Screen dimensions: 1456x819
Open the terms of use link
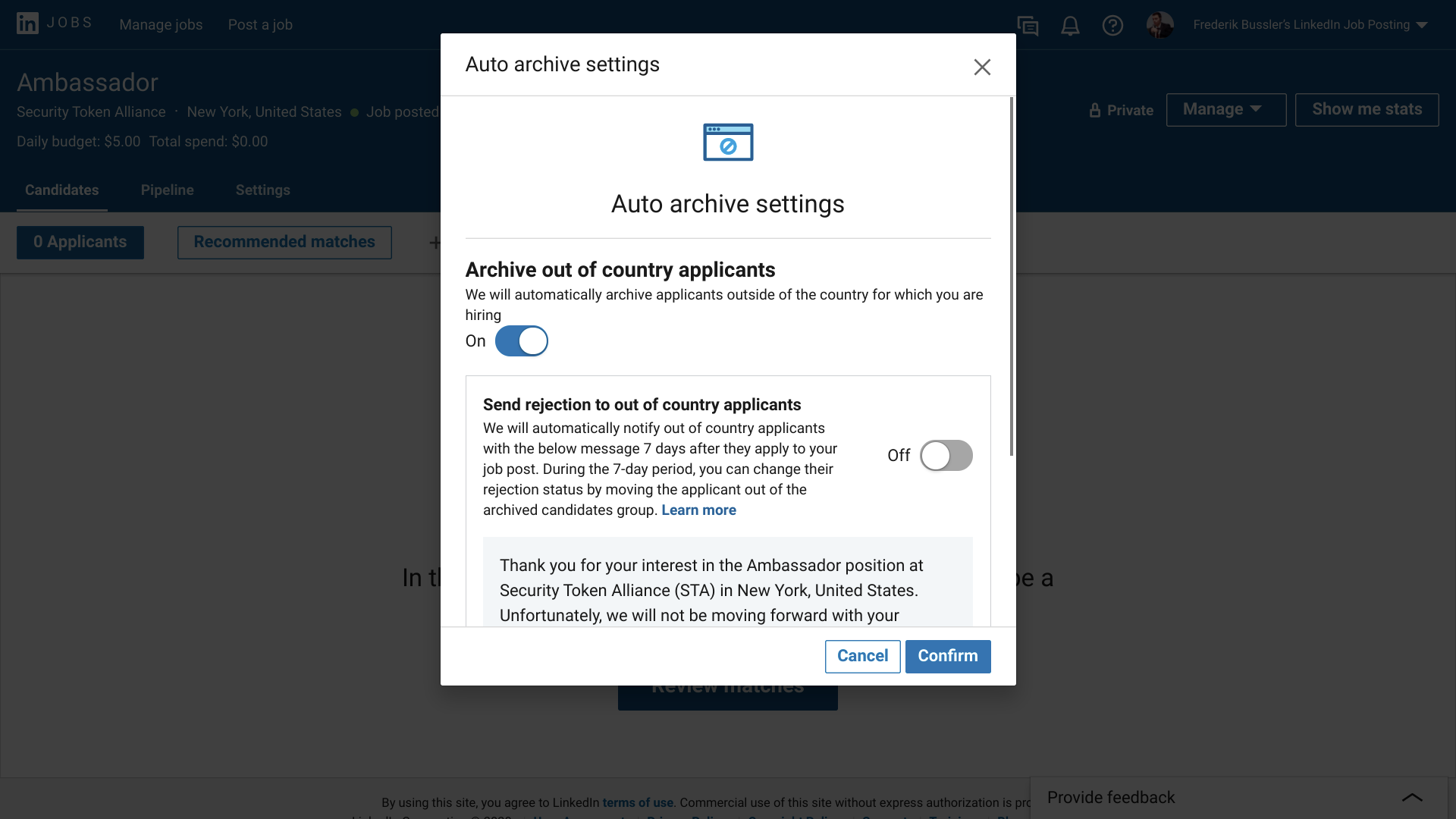638,802
